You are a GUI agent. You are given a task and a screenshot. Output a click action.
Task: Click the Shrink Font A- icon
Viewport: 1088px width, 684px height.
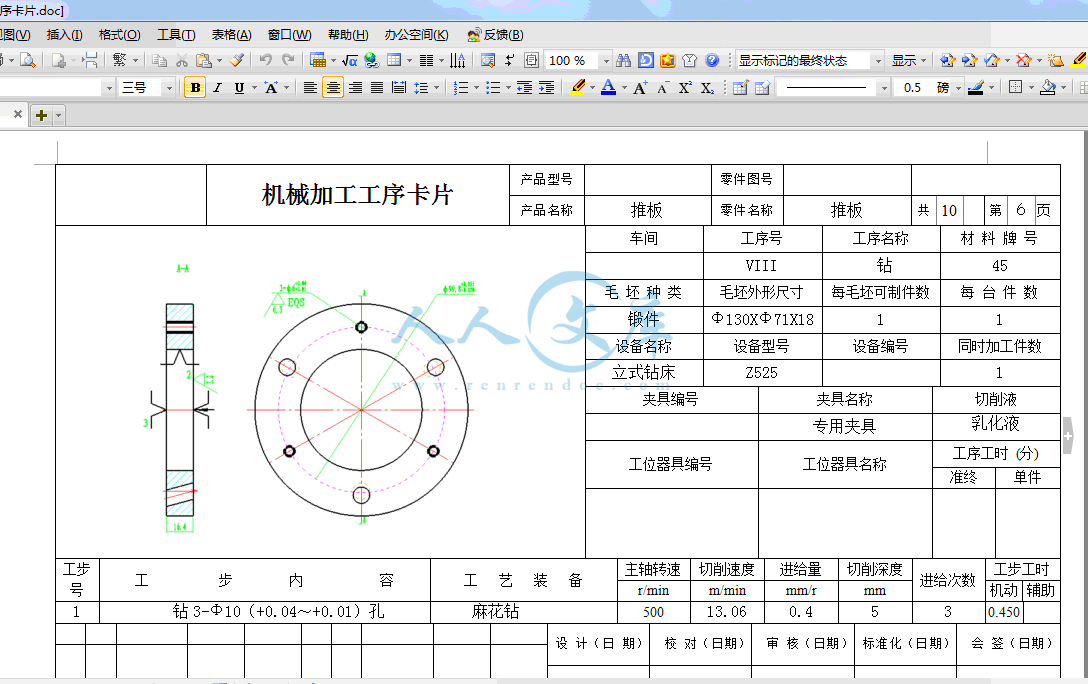[x=663, y=87]
